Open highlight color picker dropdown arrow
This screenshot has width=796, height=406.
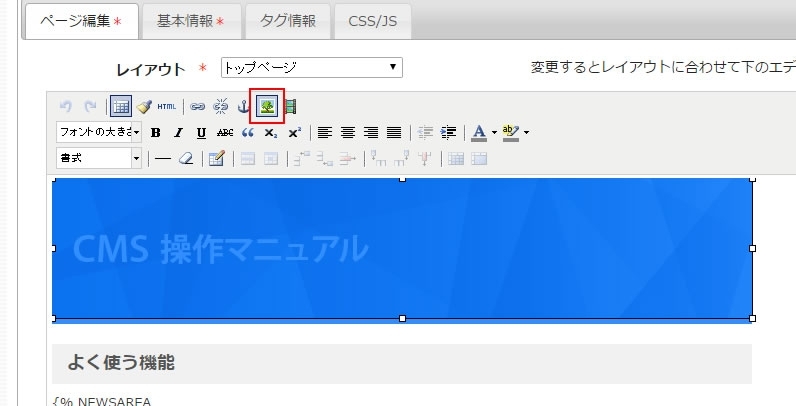(526, 133)
